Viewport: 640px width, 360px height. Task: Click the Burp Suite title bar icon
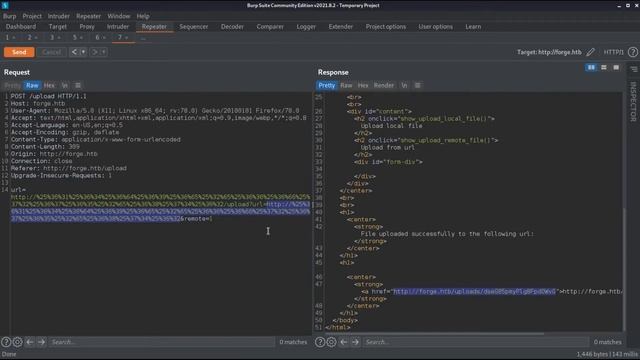[x=5, y=5]
